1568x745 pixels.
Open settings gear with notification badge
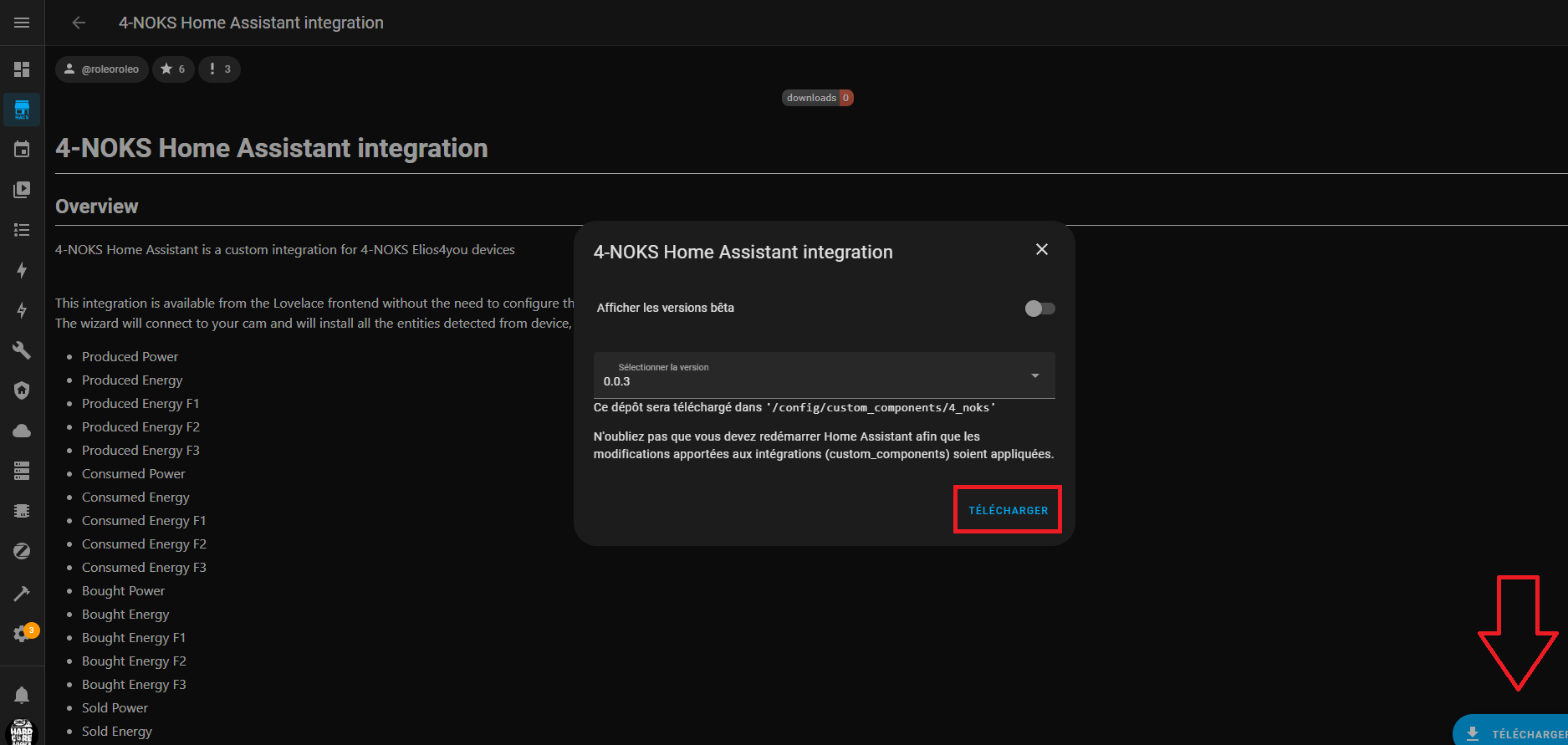point(23,633)
